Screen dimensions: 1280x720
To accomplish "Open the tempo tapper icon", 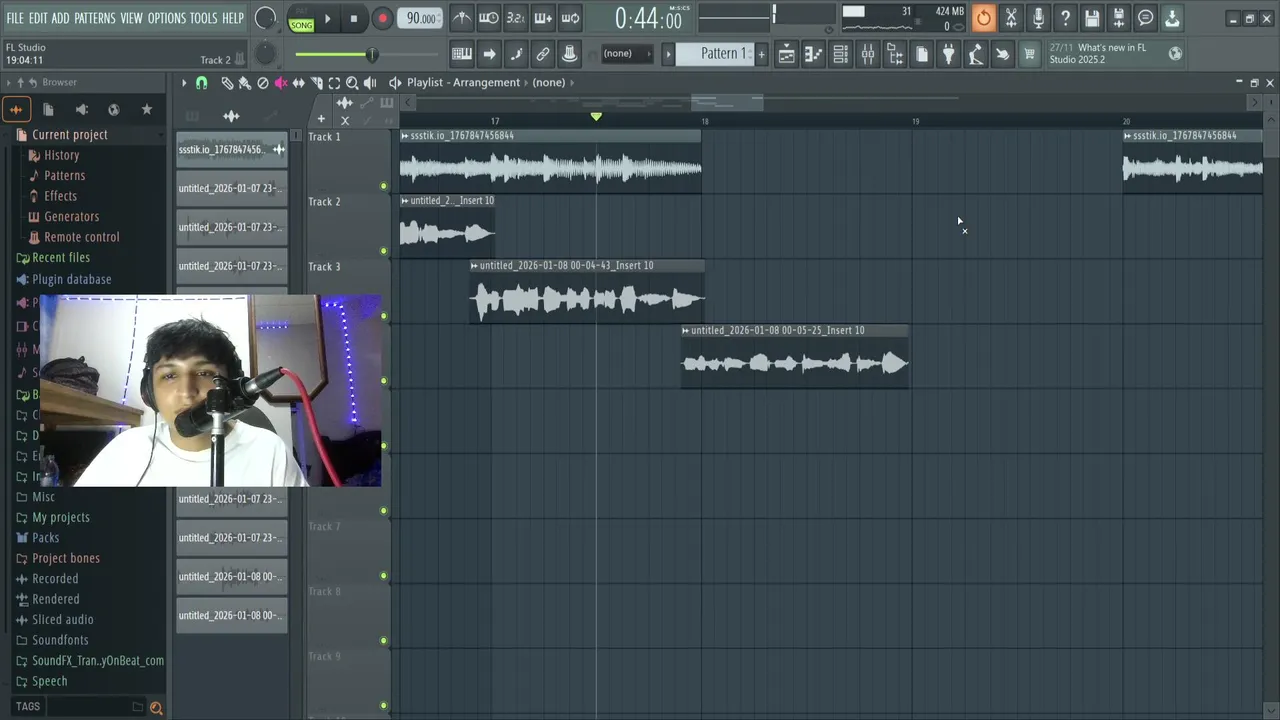I will 975,54.
